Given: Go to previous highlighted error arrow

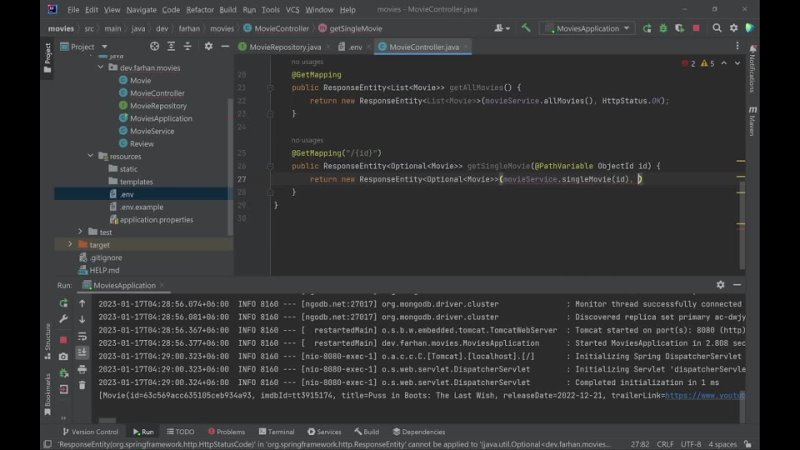Looking at the screenshot, I should tap(724, 63).
